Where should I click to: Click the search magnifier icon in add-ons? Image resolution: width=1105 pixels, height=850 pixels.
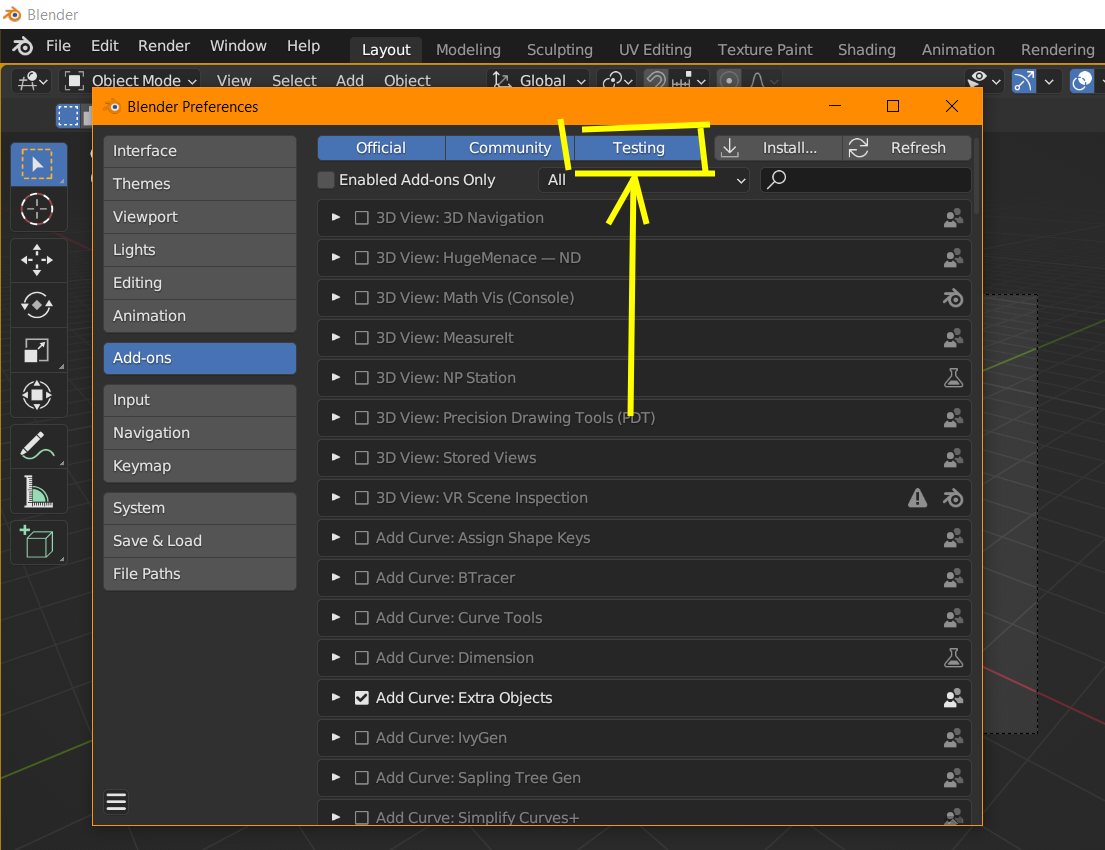pyautogui.click(x=777, y=180)
